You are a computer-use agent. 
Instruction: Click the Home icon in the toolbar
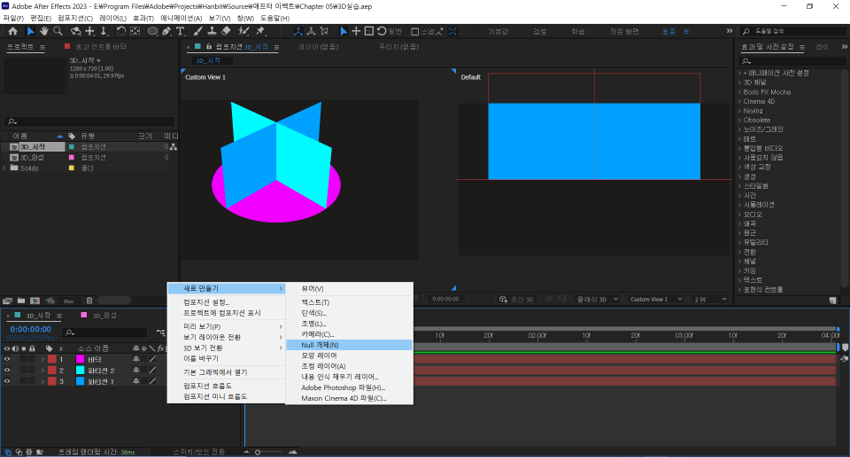(x=13, y=31)
